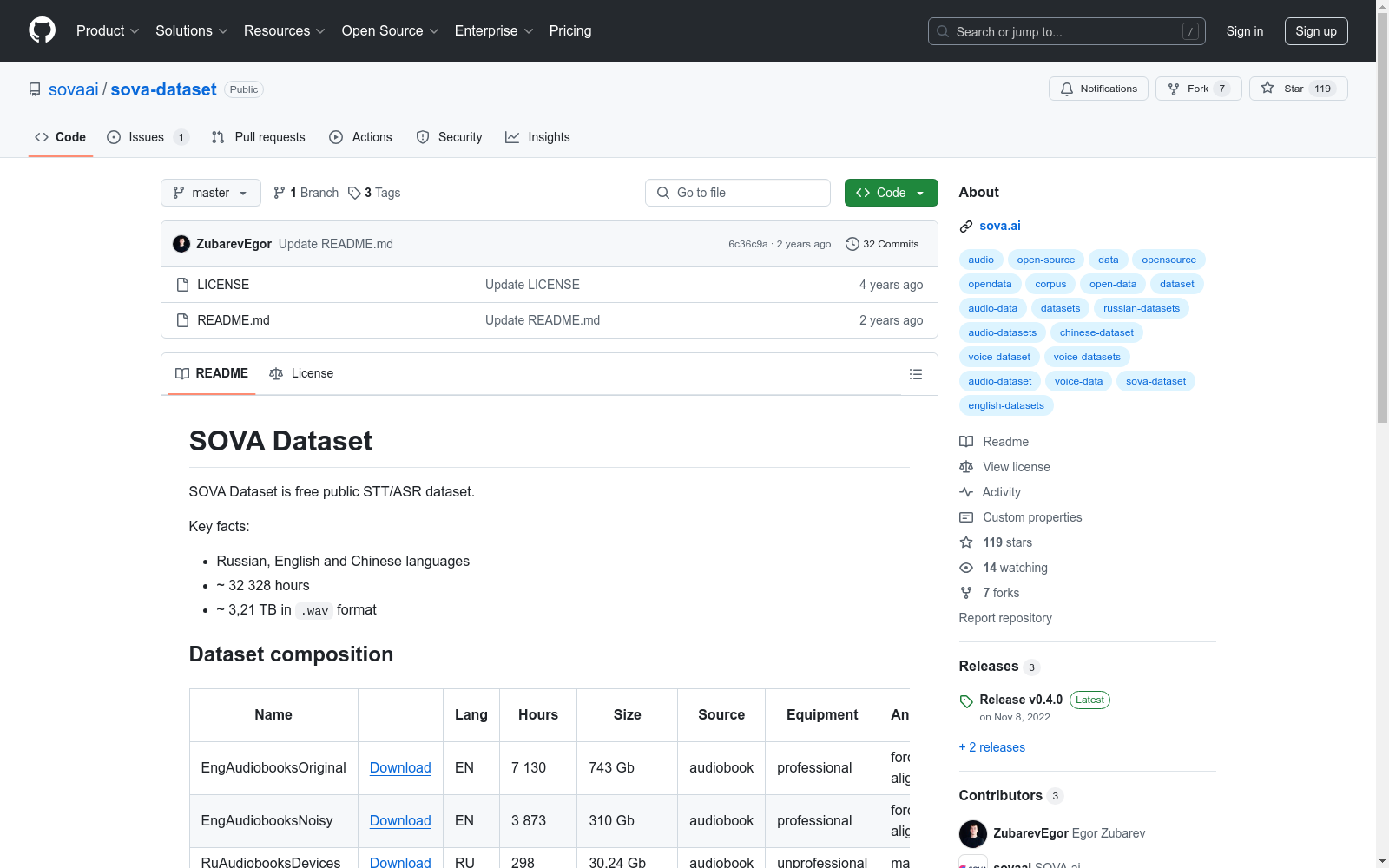Open Notifications for this repository
Viewport: 1389px width, 868px height.
pyautogui.click(x=1098, y=89)
